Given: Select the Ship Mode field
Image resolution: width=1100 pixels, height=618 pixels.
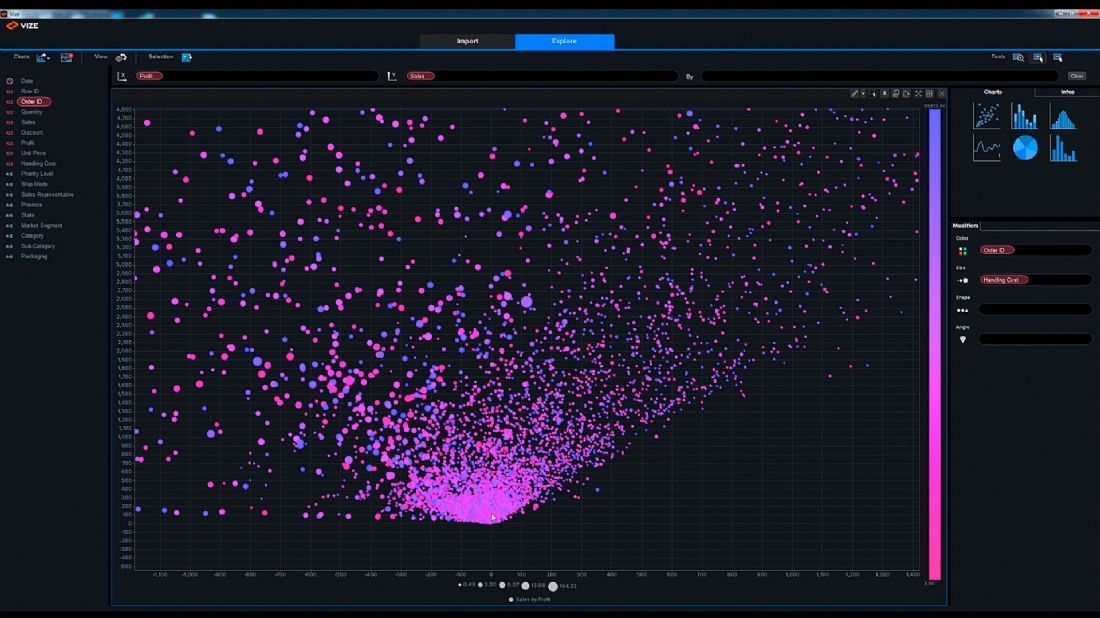Looking at the screenshot, I should pos(34,184).
